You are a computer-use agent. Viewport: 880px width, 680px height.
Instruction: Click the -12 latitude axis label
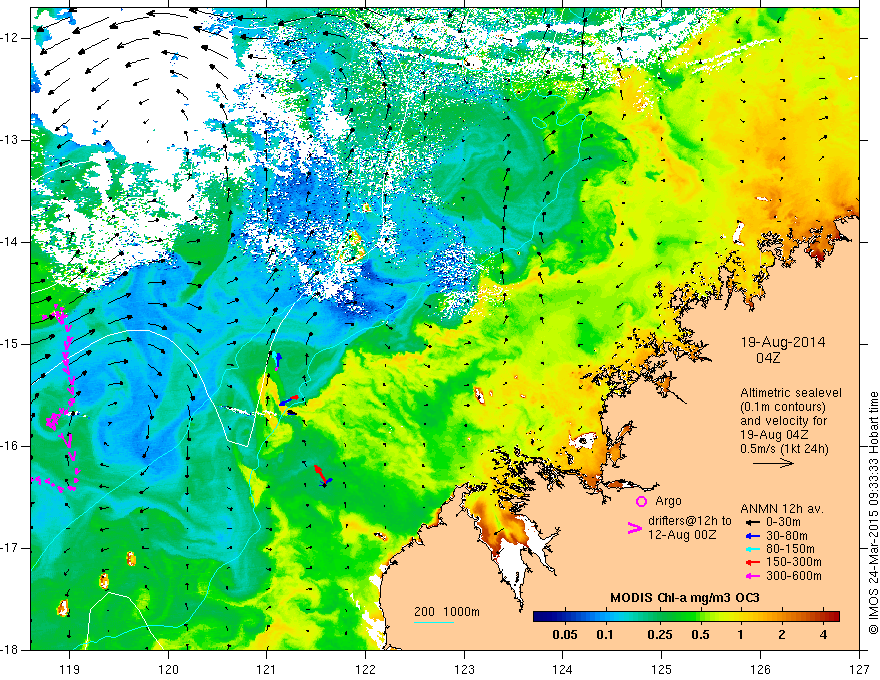[11, 38]
